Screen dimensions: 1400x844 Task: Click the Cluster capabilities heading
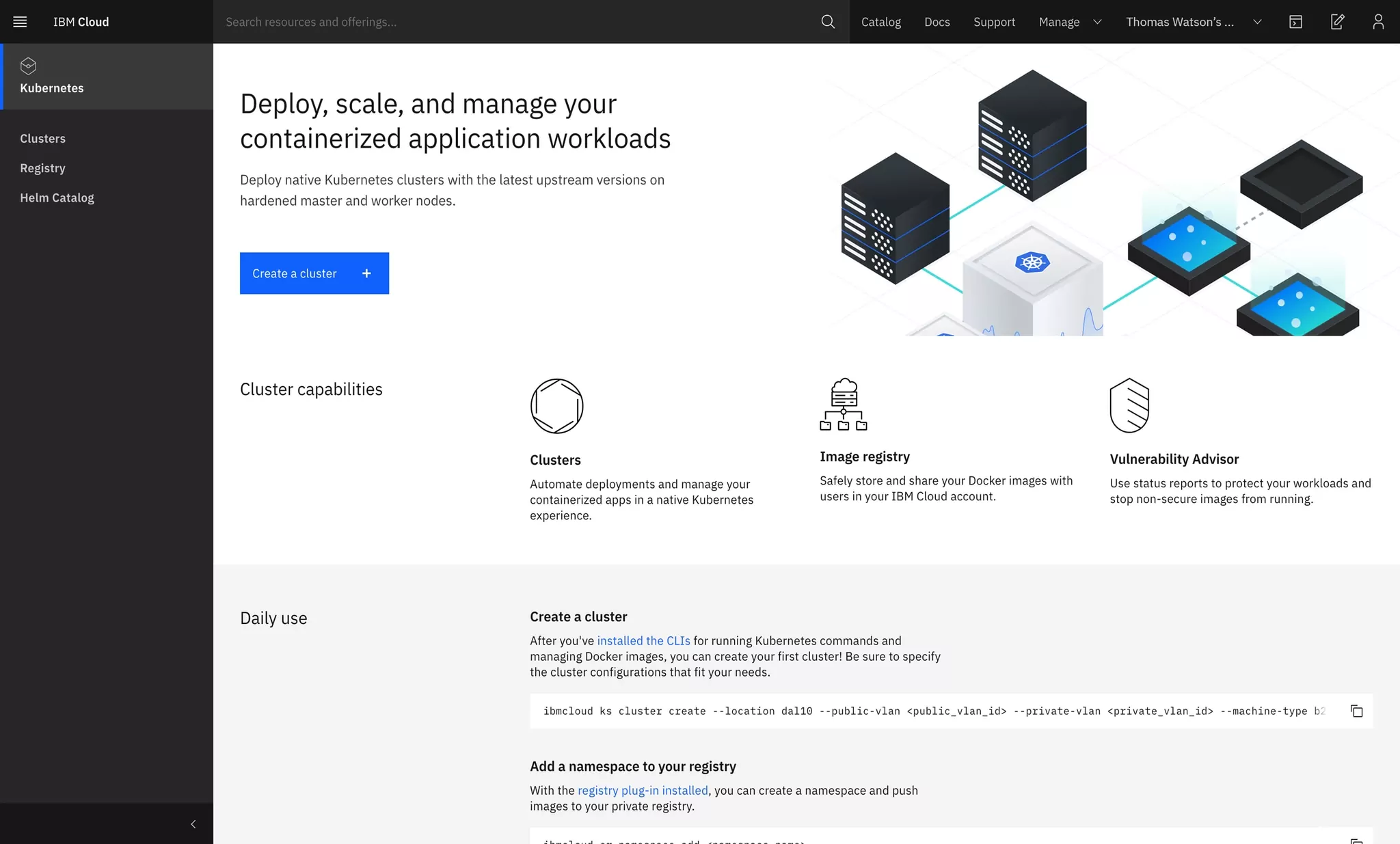point(311,390)
